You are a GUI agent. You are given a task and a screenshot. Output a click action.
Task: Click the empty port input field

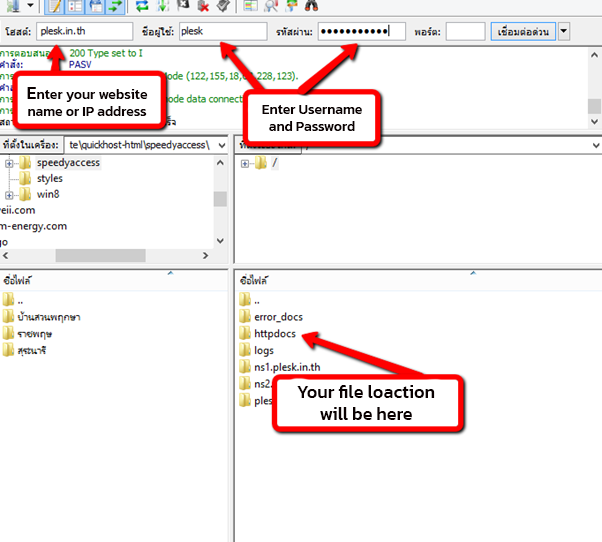tap(465, 32)
